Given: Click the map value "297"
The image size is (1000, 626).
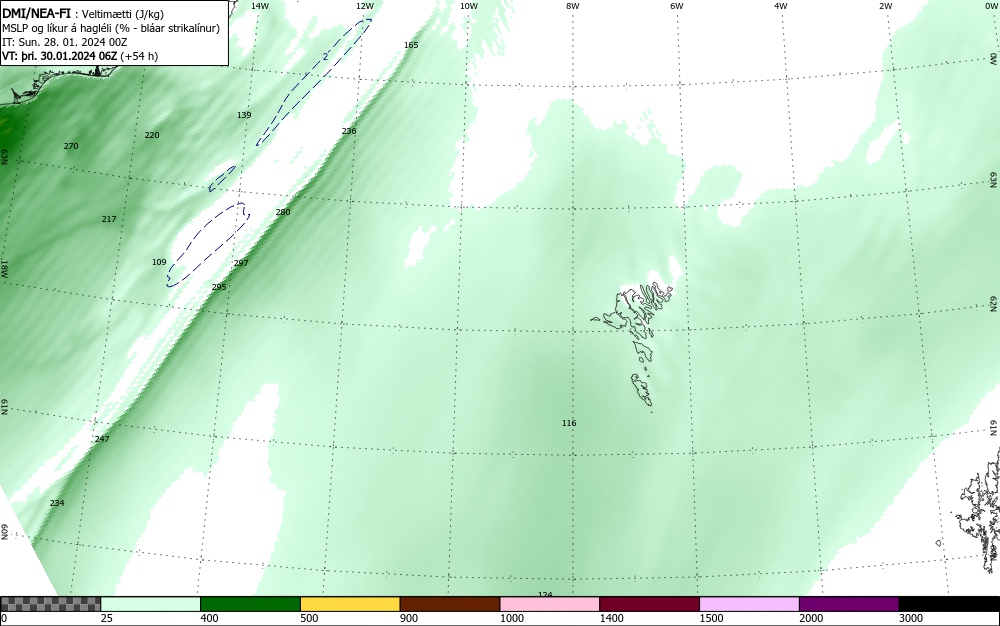Looking at the screenshot, I should coord(241,263).
